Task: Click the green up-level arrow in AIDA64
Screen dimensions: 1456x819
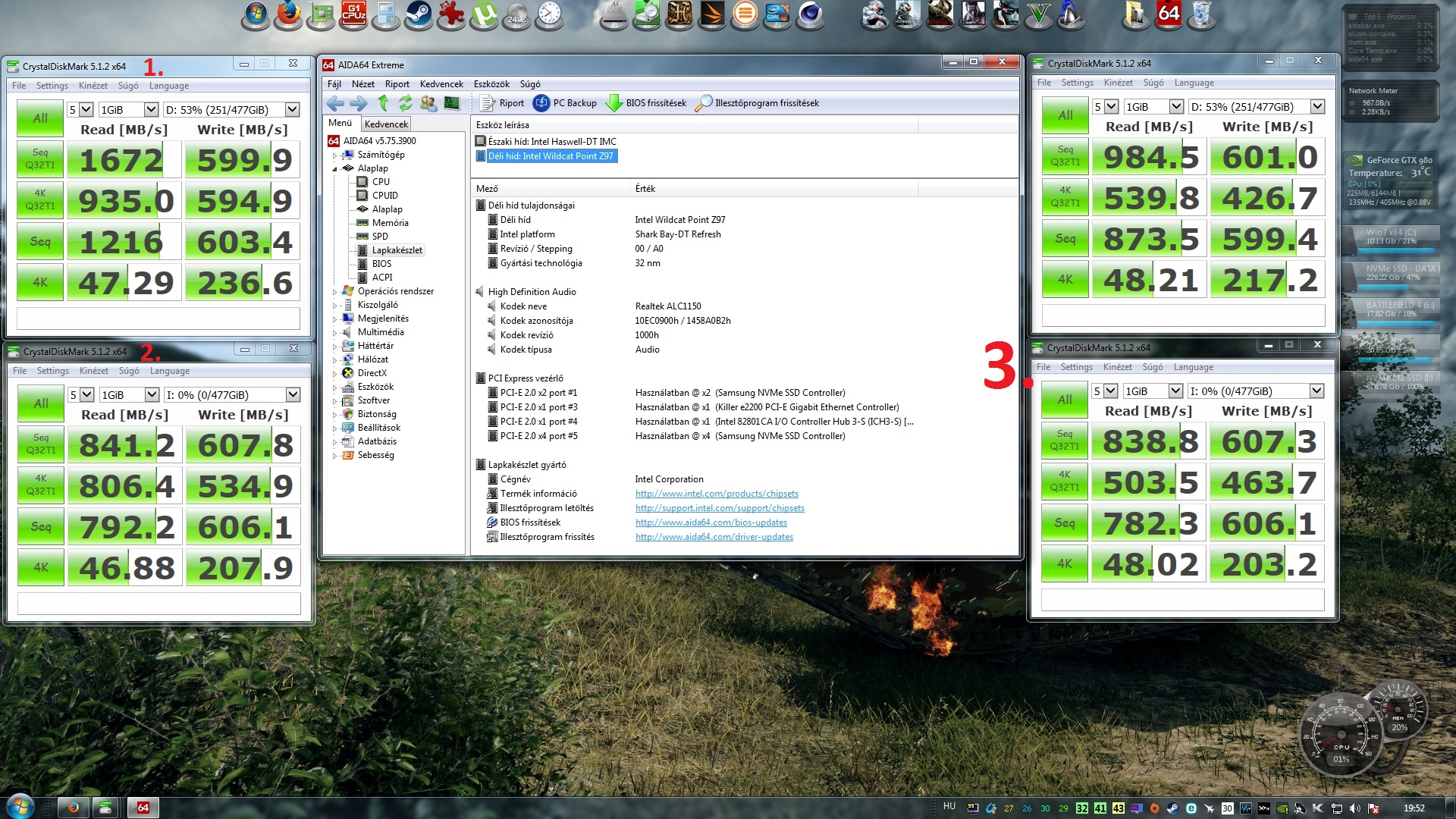Action: (383, 103)
